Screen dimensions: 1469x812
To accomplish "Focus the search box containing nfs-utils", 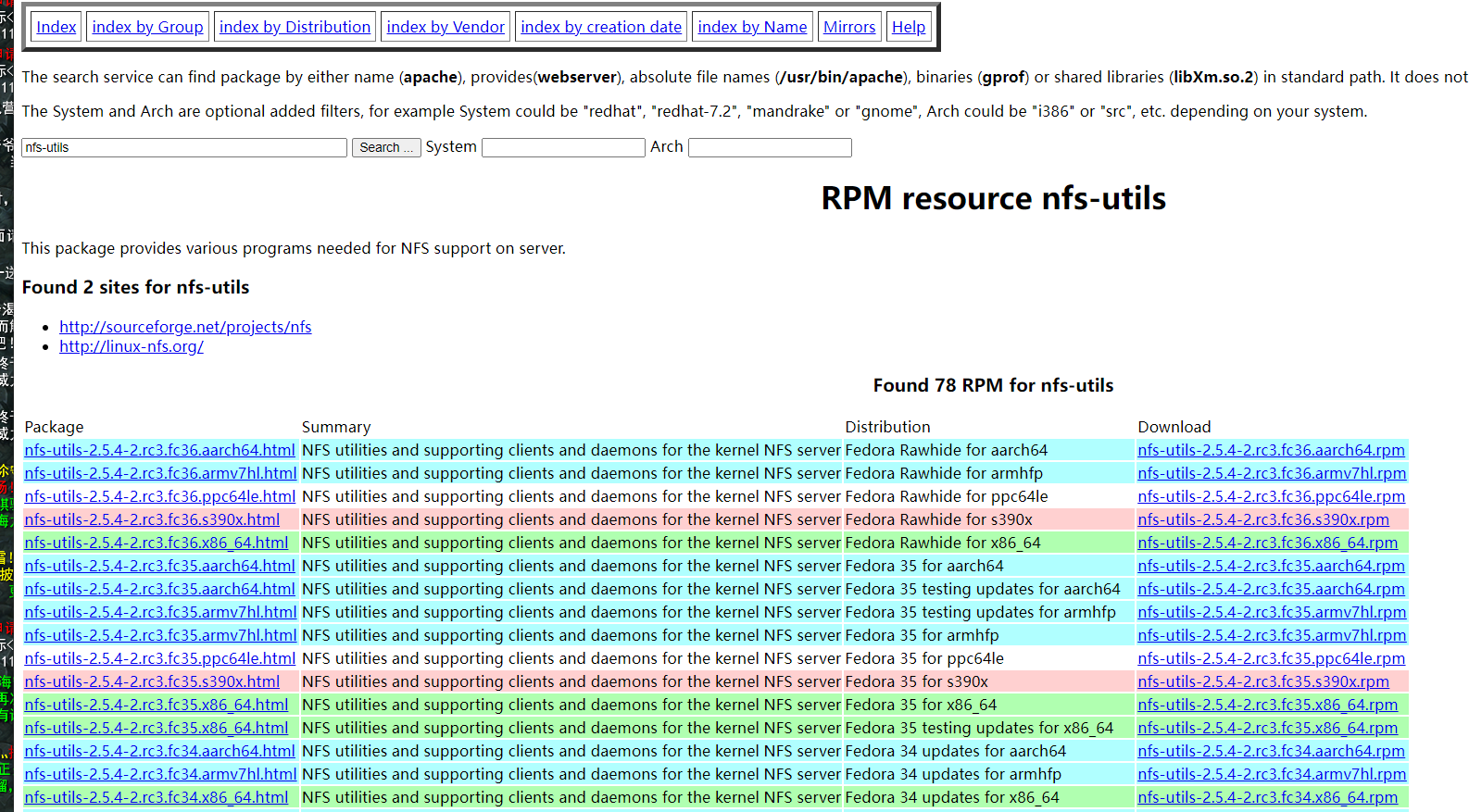I will point(184,147).
